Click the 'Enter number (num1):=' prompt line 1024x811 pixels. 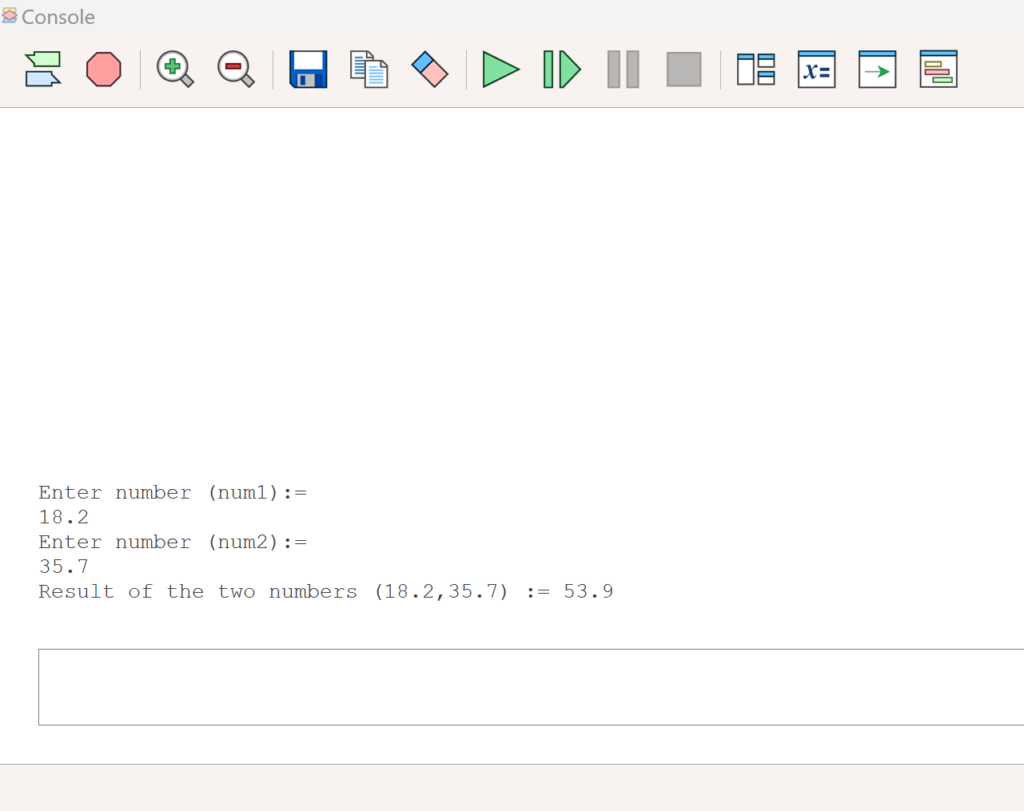coord(173,492)
